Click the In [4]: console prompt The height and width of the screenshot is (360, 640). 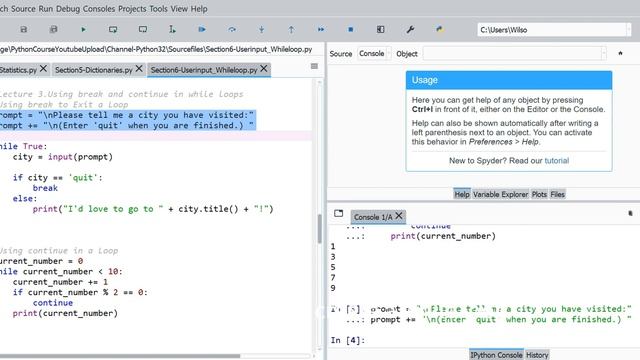point(348,340)
